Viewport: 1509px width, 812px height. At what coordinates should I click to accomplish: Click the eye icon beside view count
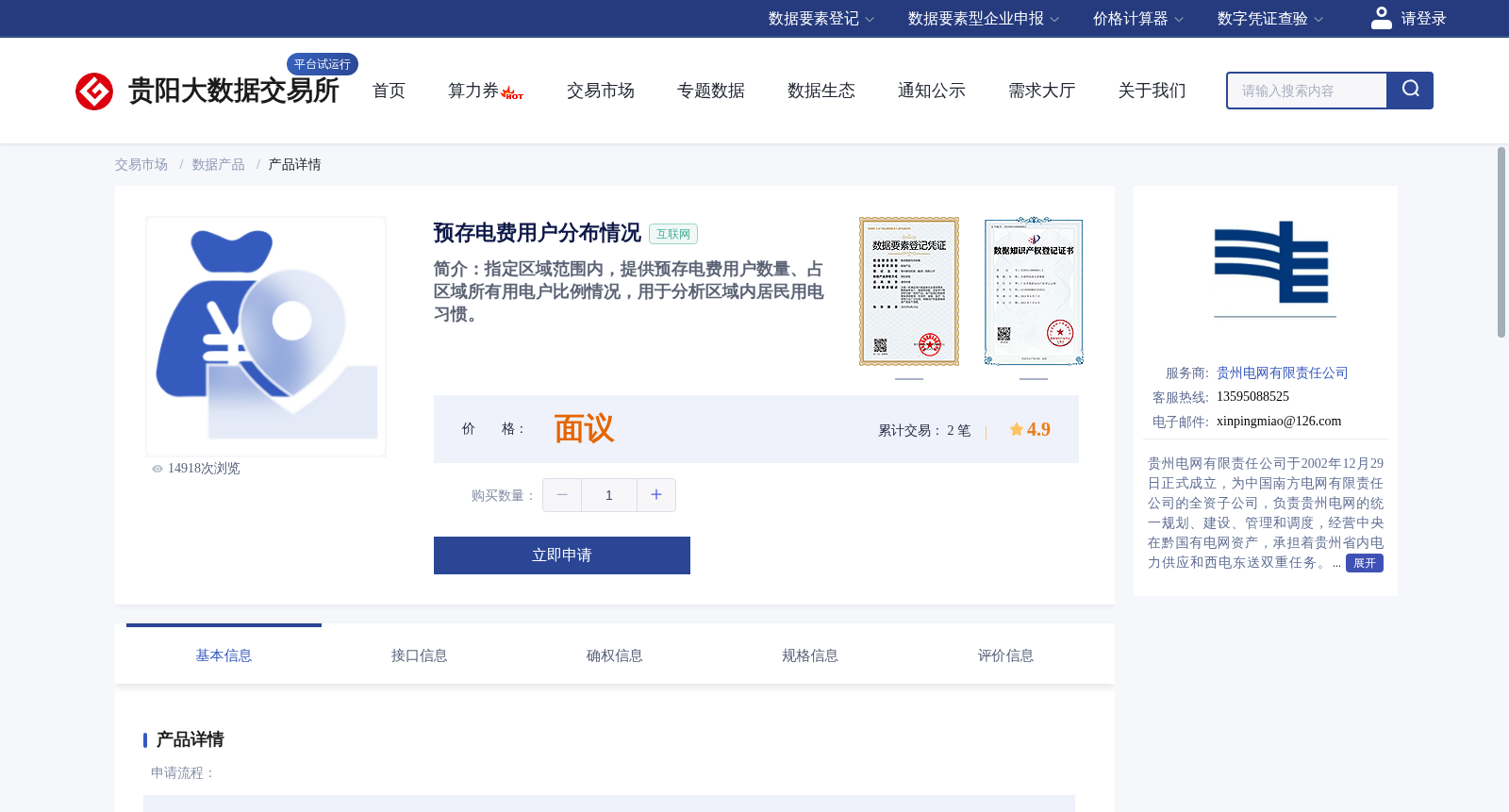[x=158, y=469]
